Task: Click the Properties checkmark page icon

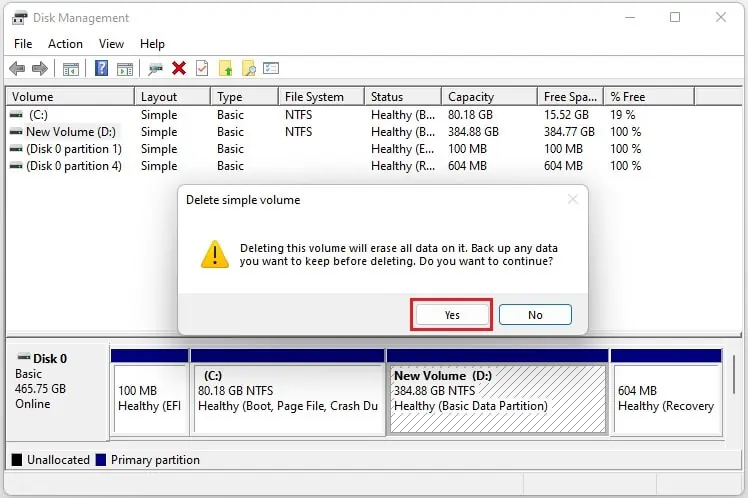Action: coord(202,68)
